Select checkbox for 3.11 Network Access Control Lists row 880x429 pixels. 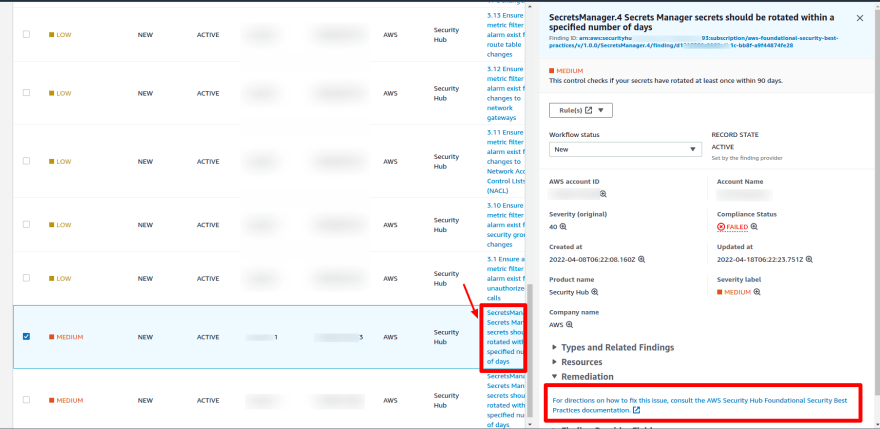pos(26,161)
